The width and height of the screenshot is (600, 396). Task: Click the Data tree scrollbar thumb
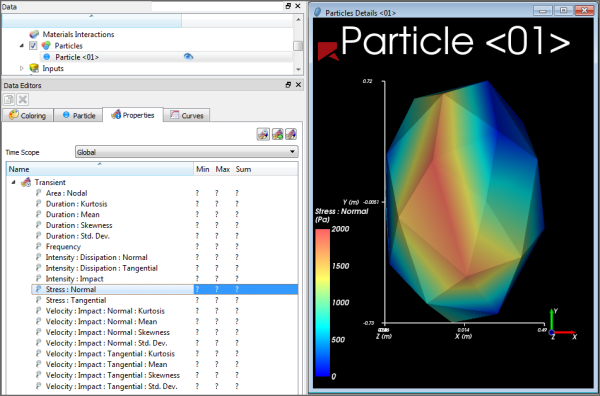[298, 46]
